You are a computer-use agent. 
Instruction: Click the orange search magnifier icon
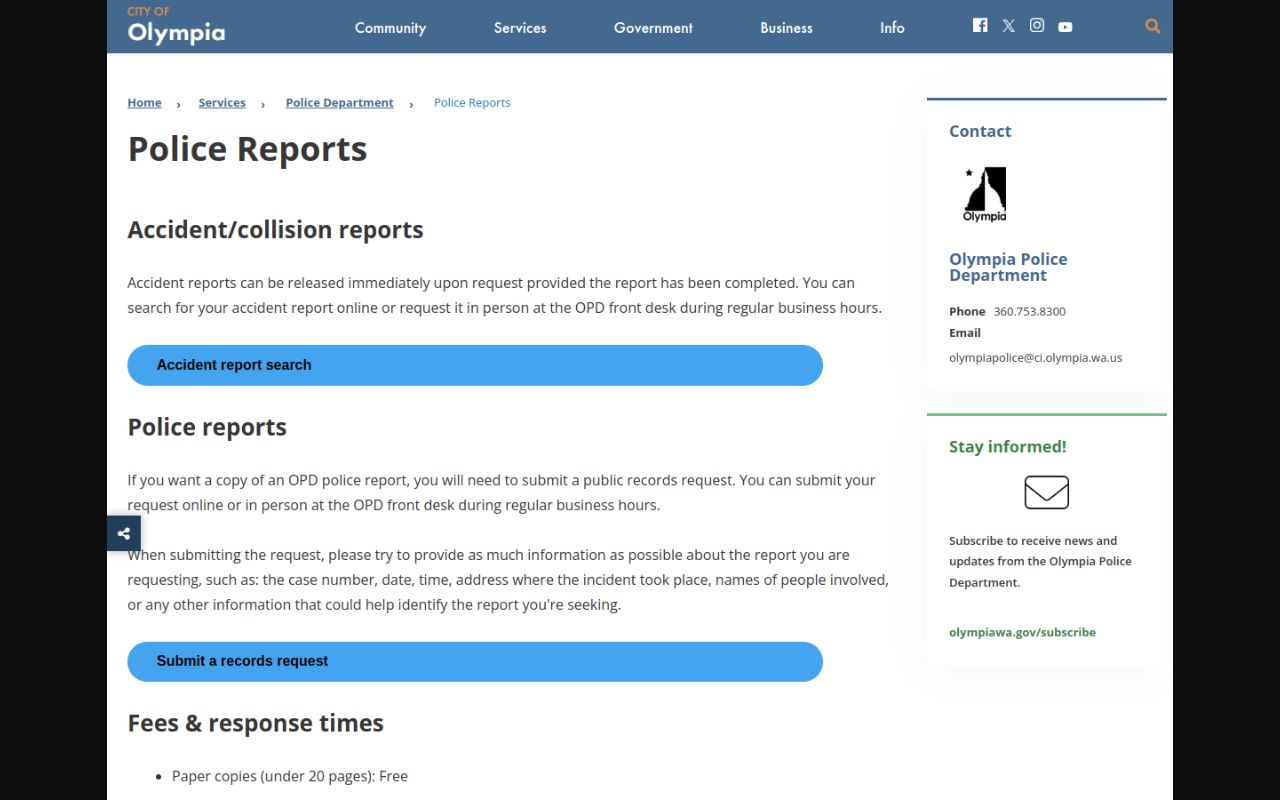click(1153, 27)
